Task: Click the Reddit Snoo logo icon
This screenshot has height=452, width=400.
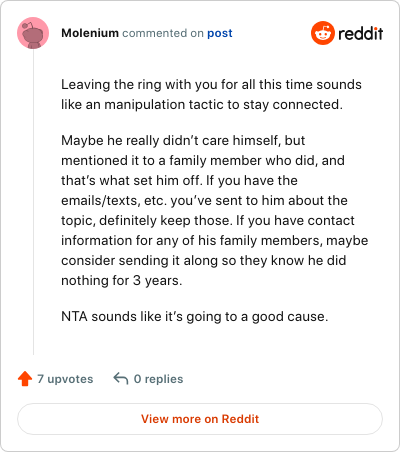Action: tap(323, 33)
